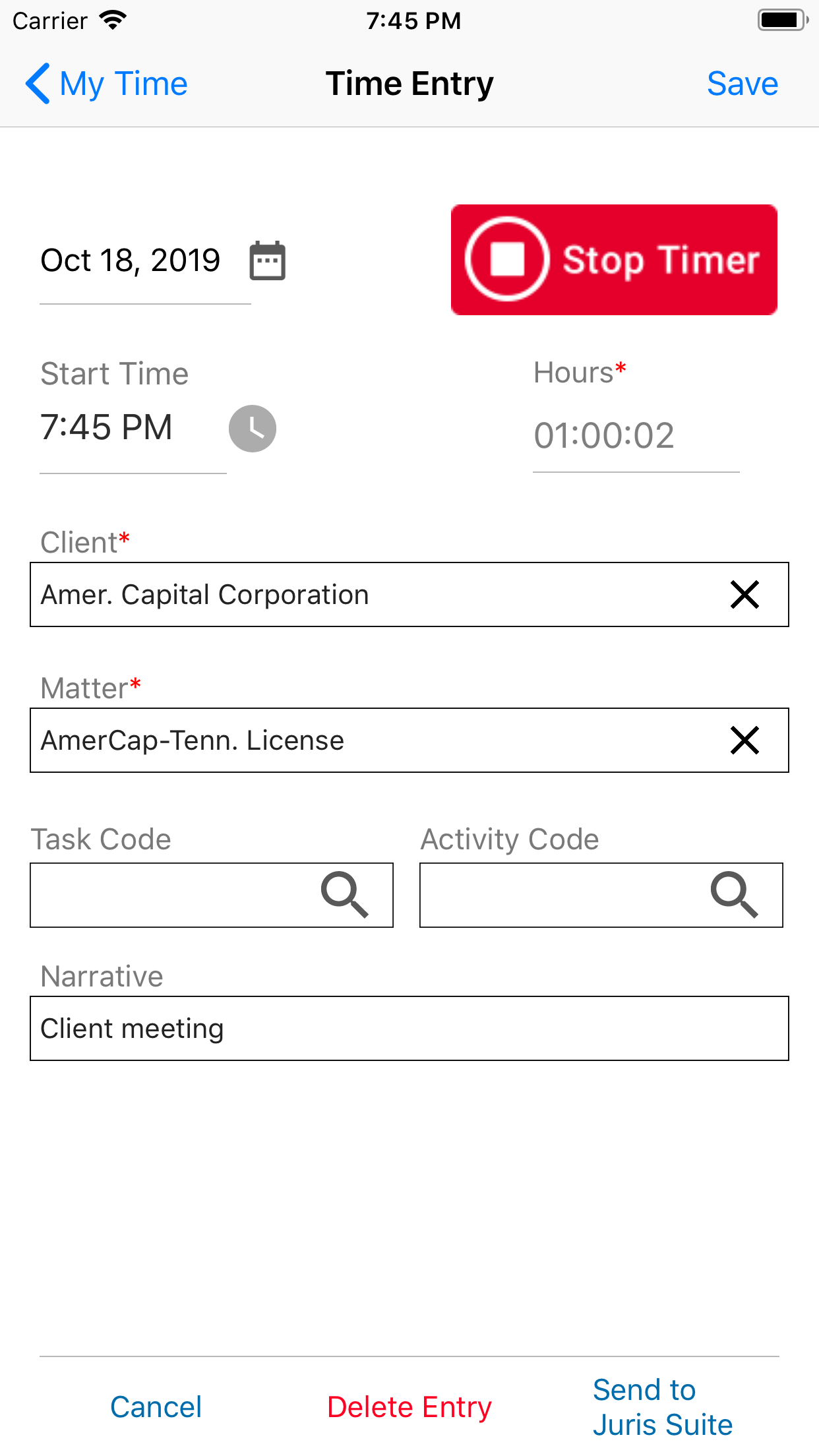
Task: Search for a Task Code
Action: click(x=344, y=895)
